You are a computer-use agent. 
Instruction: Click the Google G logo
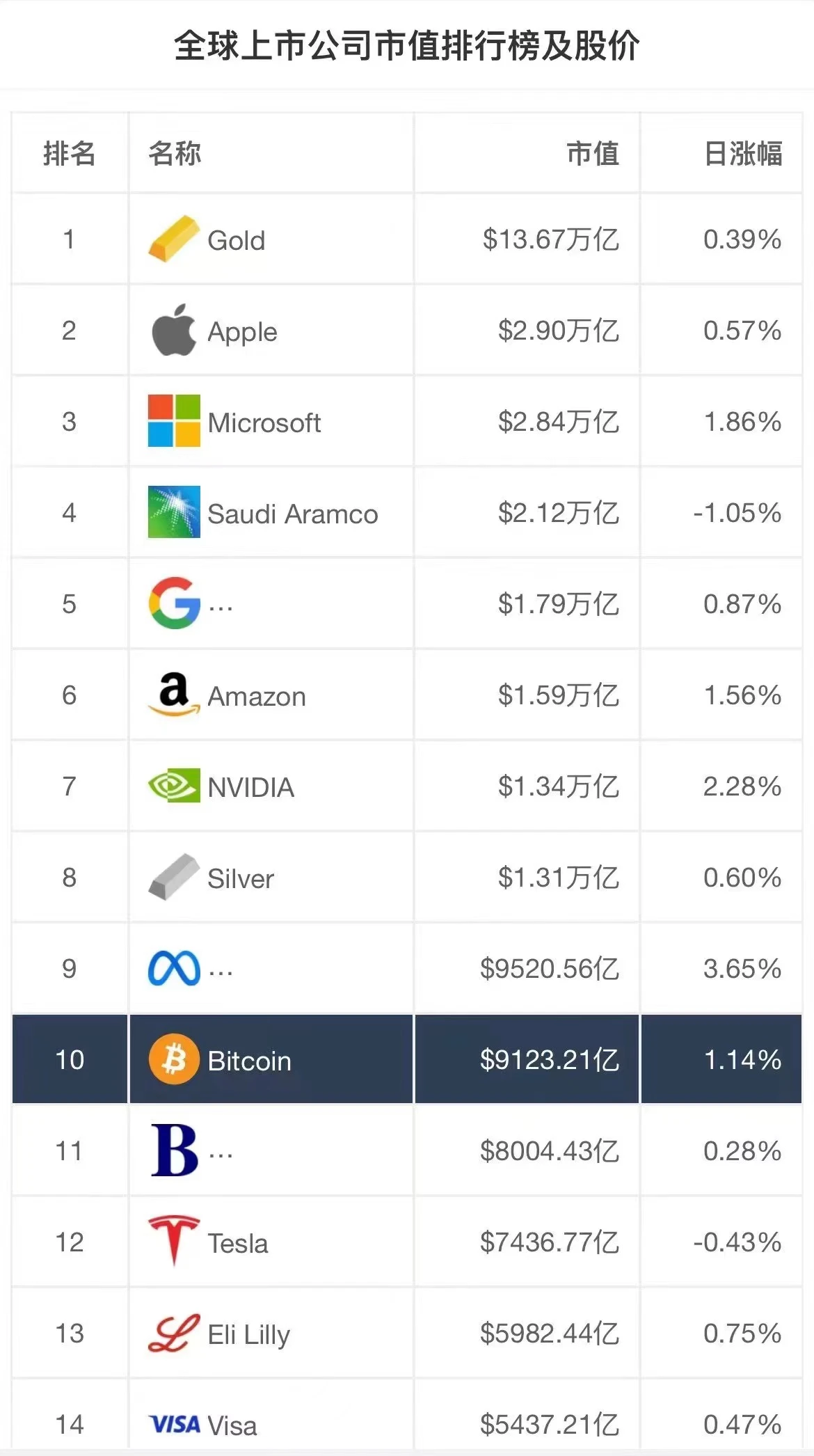(174, 603)
